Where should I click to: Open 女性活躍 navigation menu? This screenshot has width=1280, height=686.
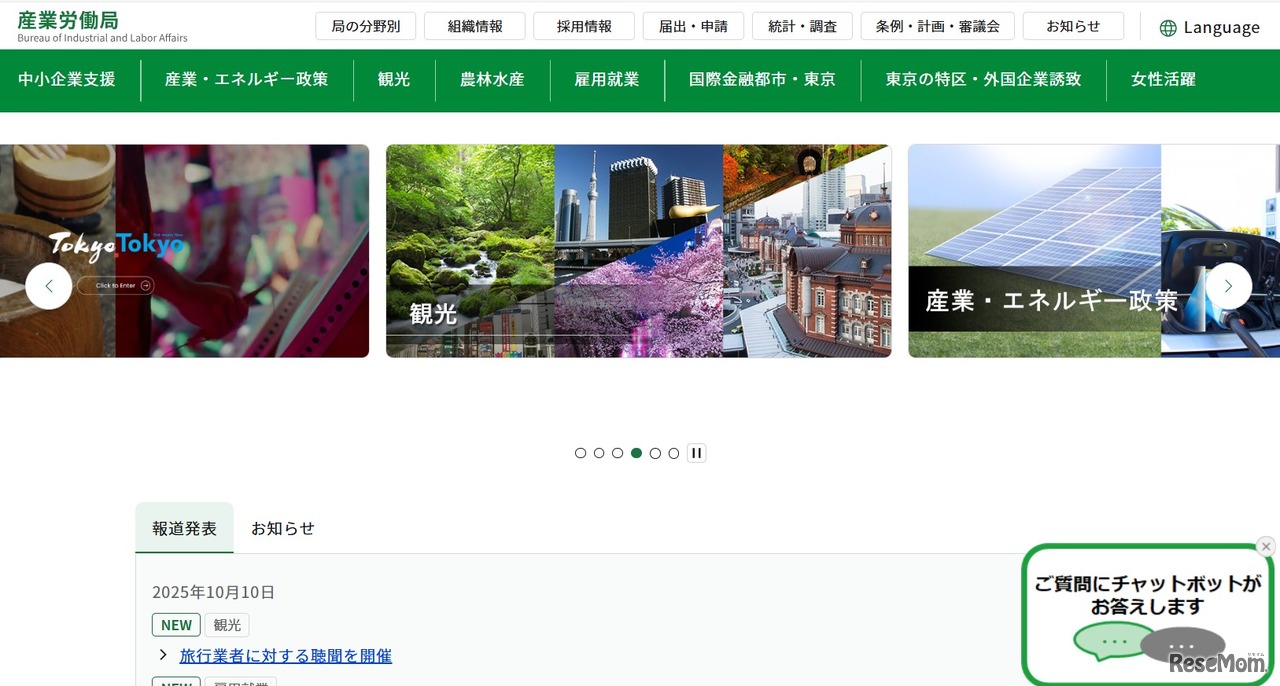[x=1163, y=79]
